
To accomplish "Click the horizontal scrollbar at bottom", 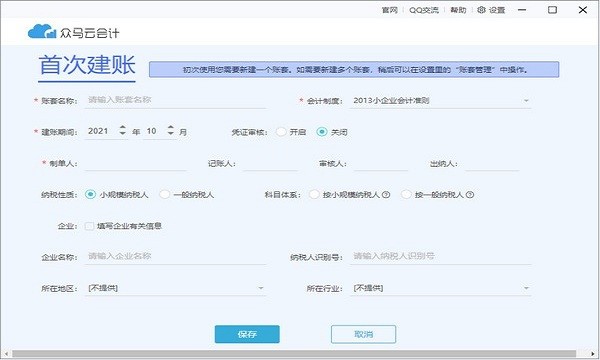I will coord(294,354).
